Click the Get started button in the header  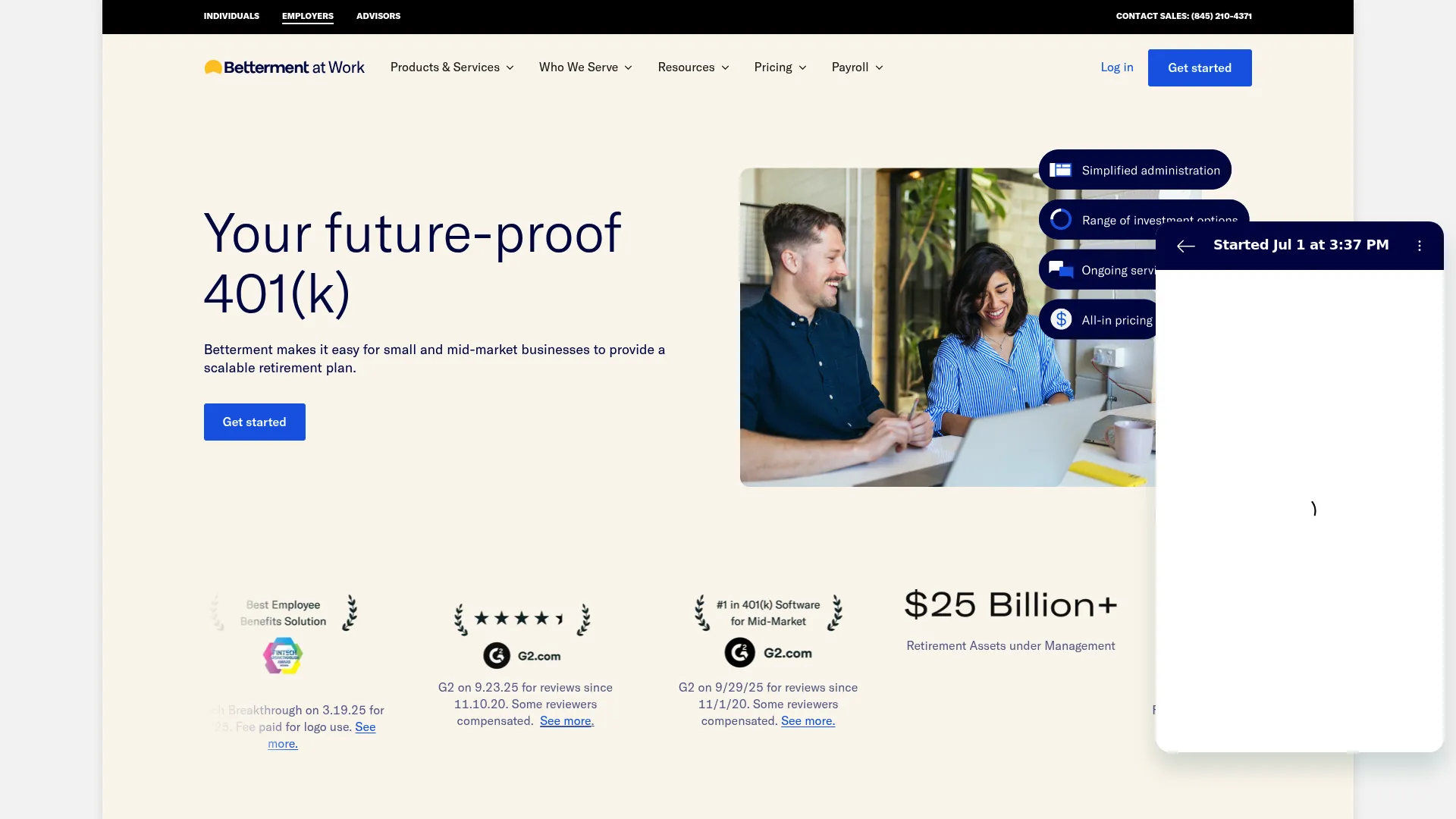[1200, 67]
